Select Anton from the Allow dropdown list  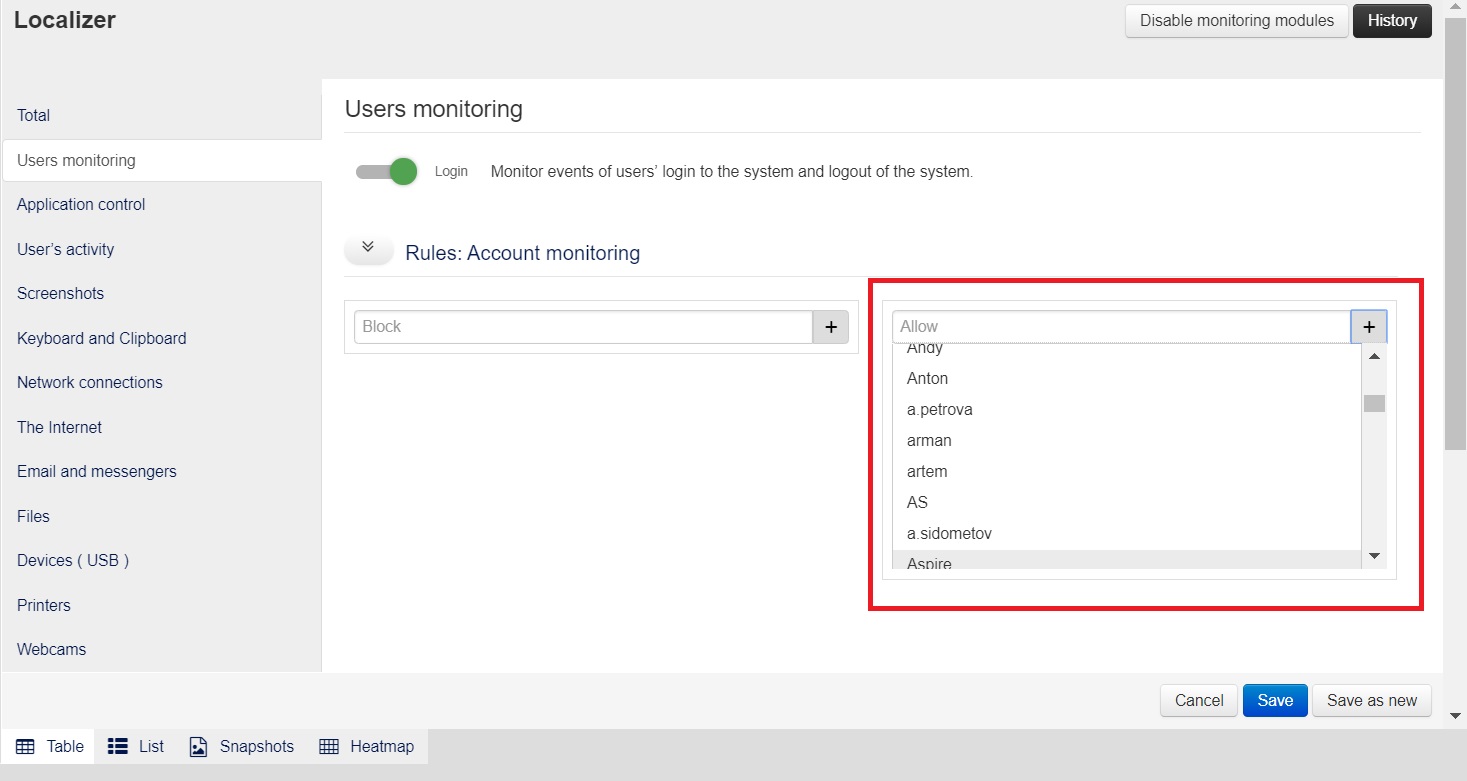(x=927, y=379)
